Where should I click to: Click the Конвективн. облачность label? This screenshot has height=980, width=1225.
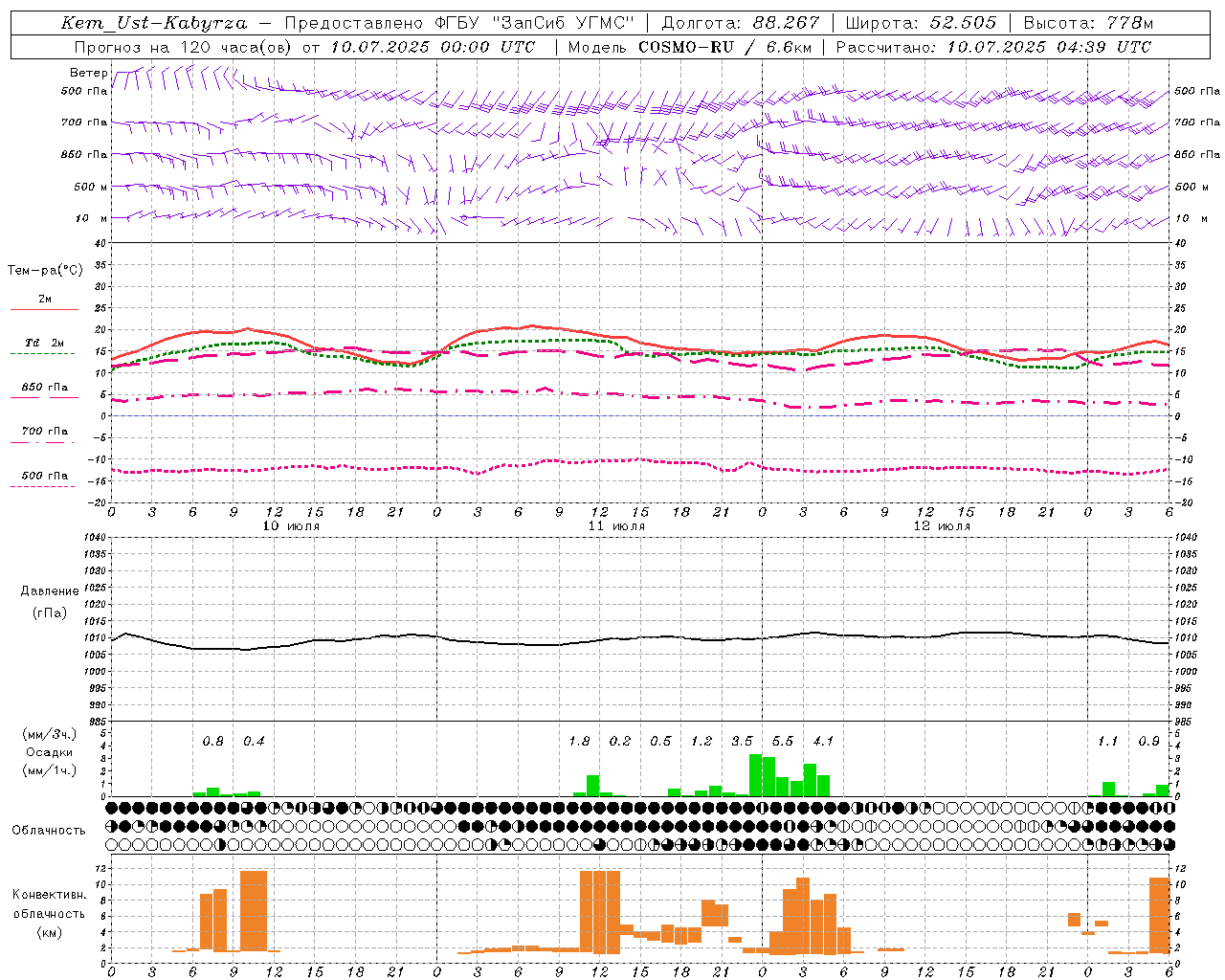click(x=49, y=913)
